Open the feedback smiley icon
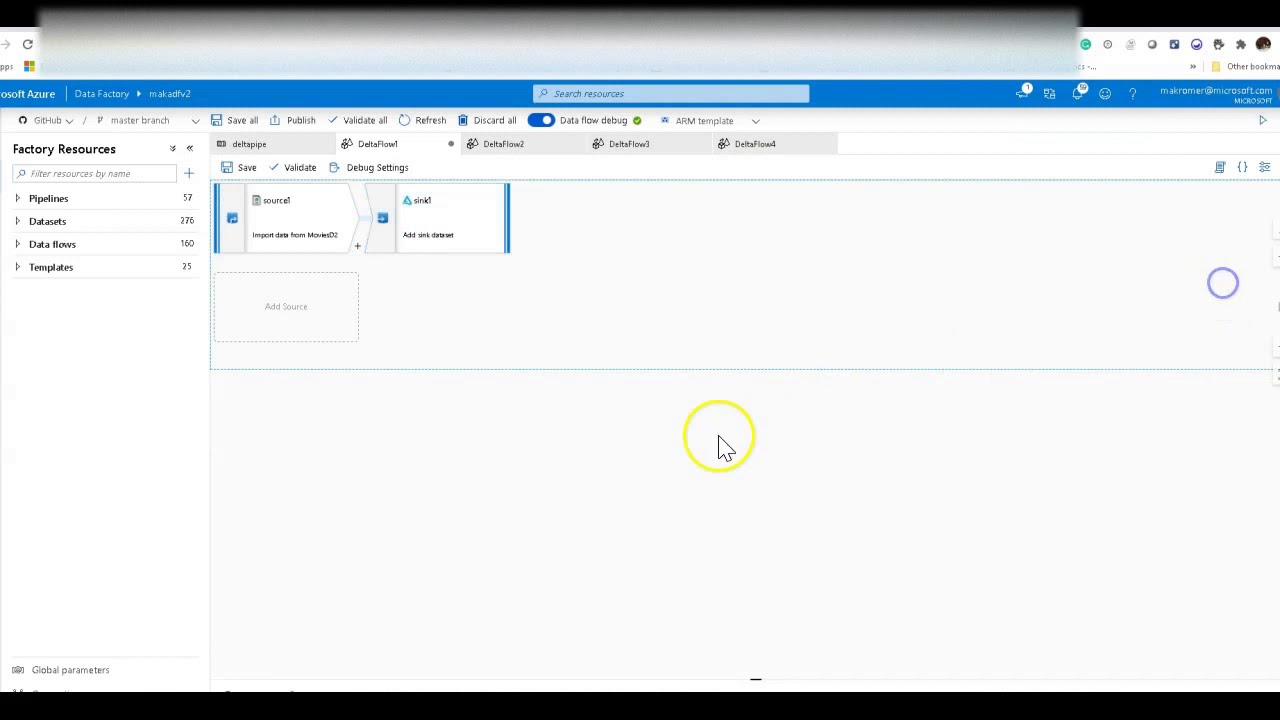 1105,94
